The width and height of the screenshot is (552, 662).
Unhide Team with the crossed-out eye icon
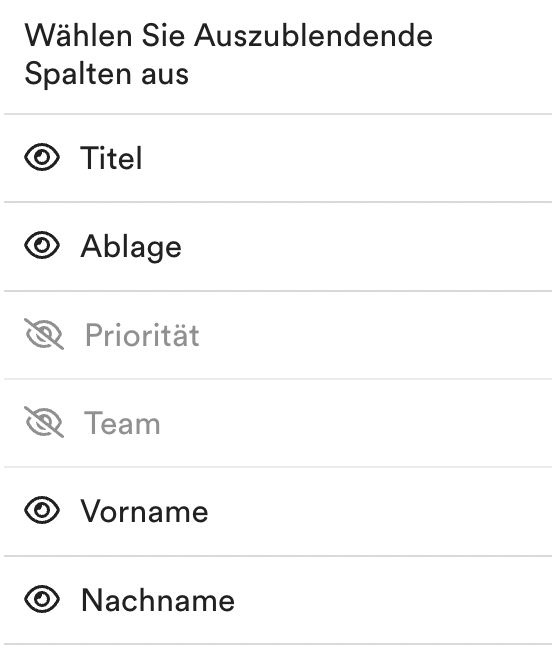[x=44, y=422]
